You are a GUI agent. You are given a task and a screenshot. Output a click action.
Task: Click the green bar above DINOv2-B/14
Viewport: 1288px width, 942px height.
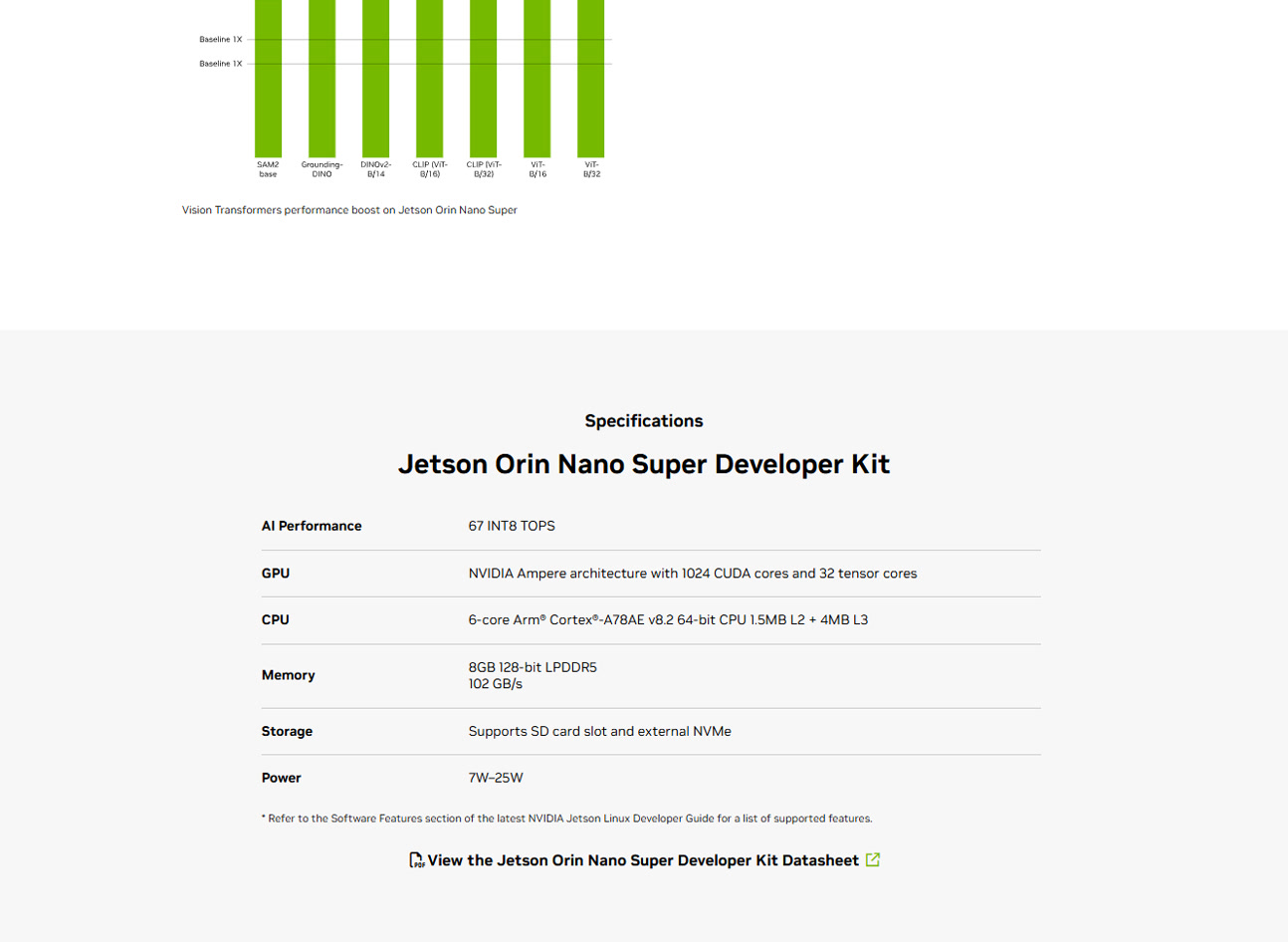click(x=376, y=79)
